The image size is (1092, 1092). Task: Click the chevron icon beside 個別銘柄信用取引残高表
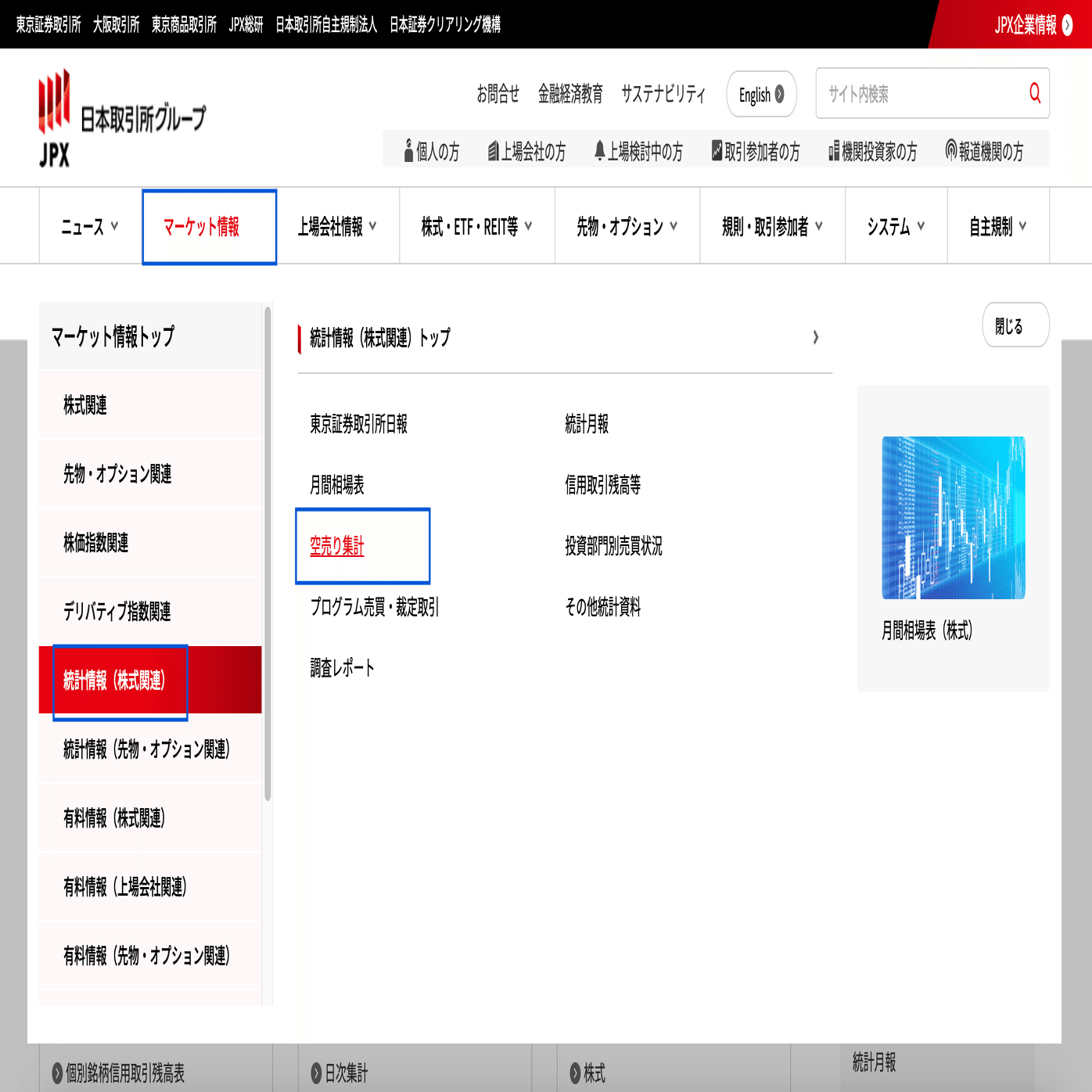pyautogui.click(x=56, y=1075)
